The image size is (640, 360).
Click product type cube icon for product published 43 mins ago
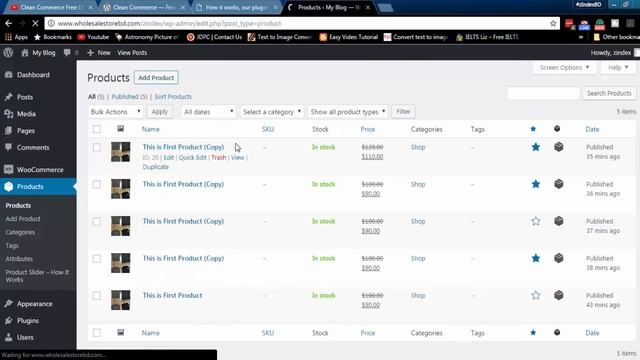point(558,295)
